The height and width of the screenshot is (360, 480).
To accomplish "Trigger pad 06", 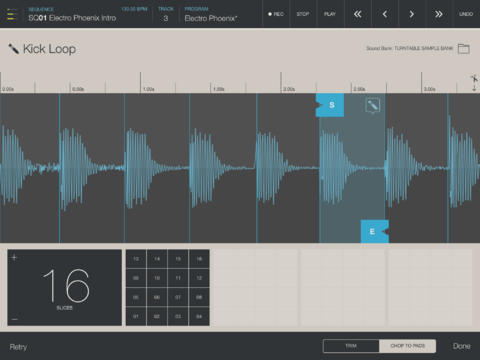I will (157, 297).
